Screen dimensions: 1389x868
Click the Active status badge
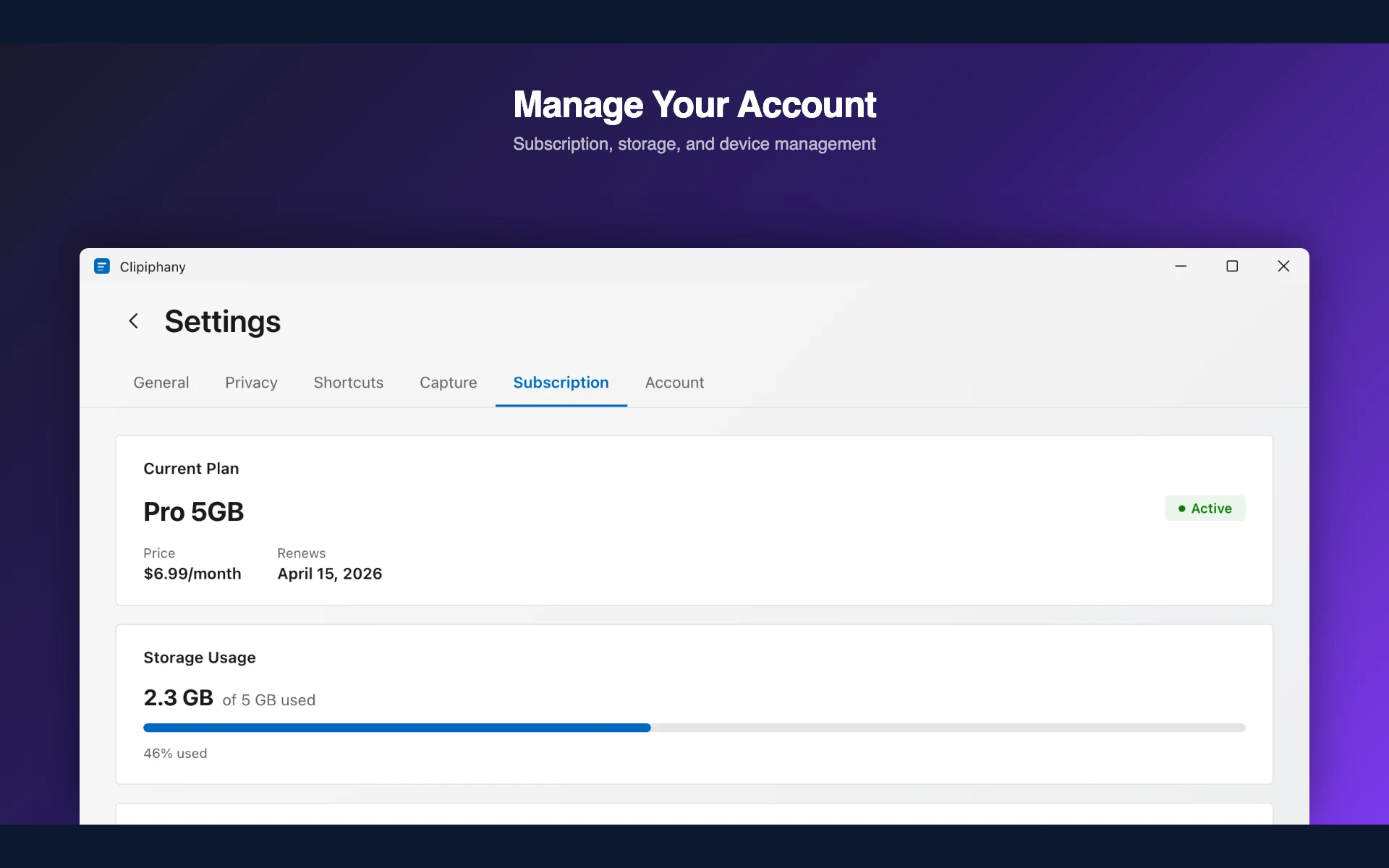pos(1205,509)
